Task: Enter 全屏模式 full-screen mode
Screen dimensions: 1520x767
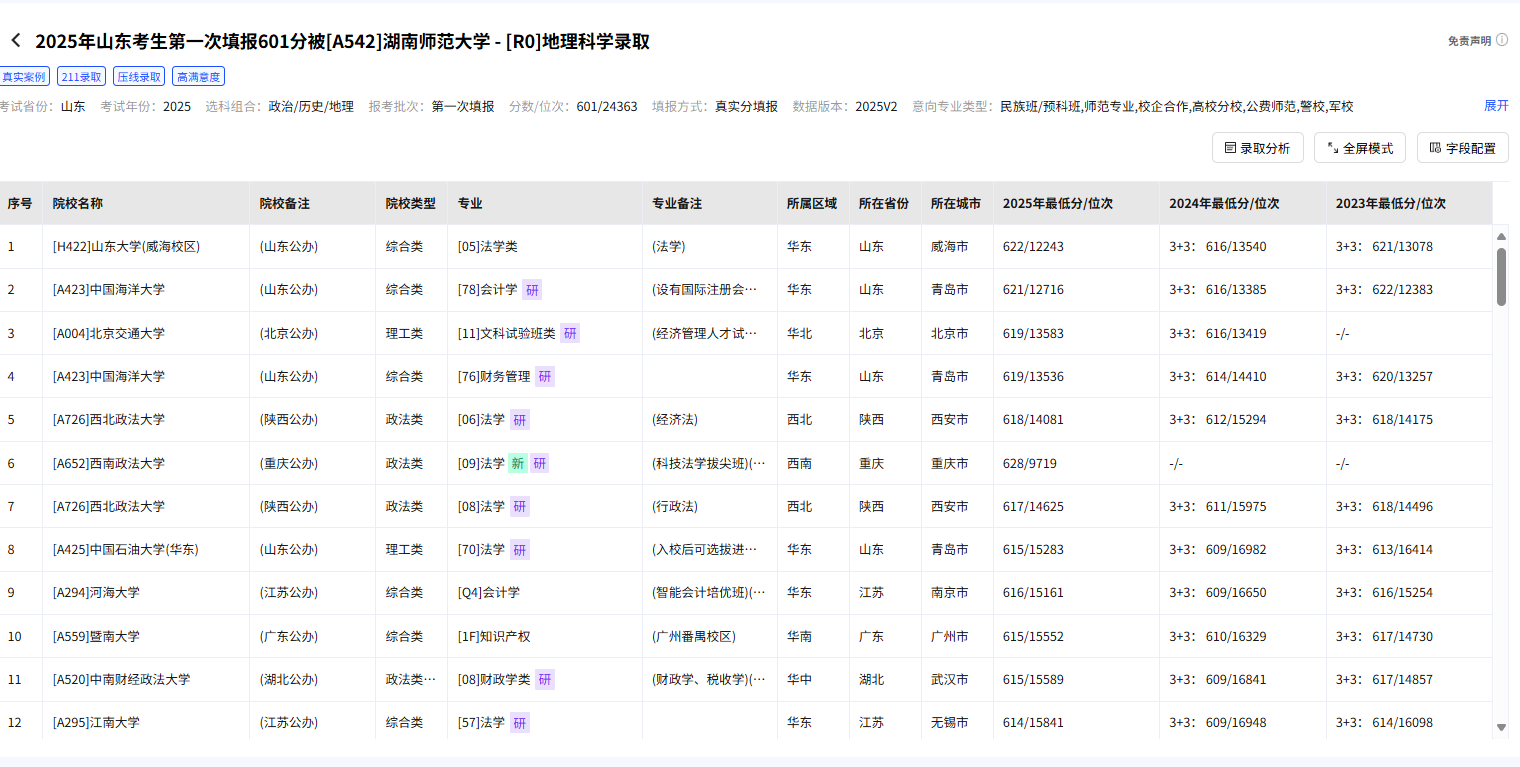Action: (x=1360, y=147)
